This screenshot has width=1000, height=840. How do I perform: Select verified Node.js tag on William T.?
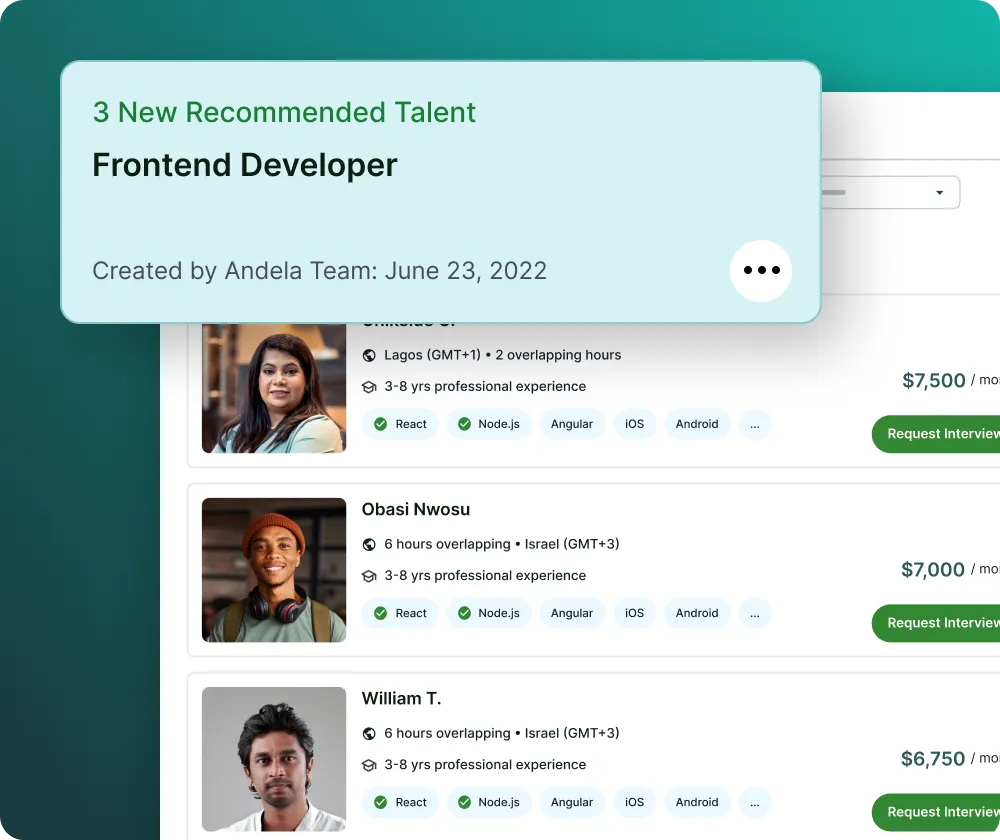(489, 802)
